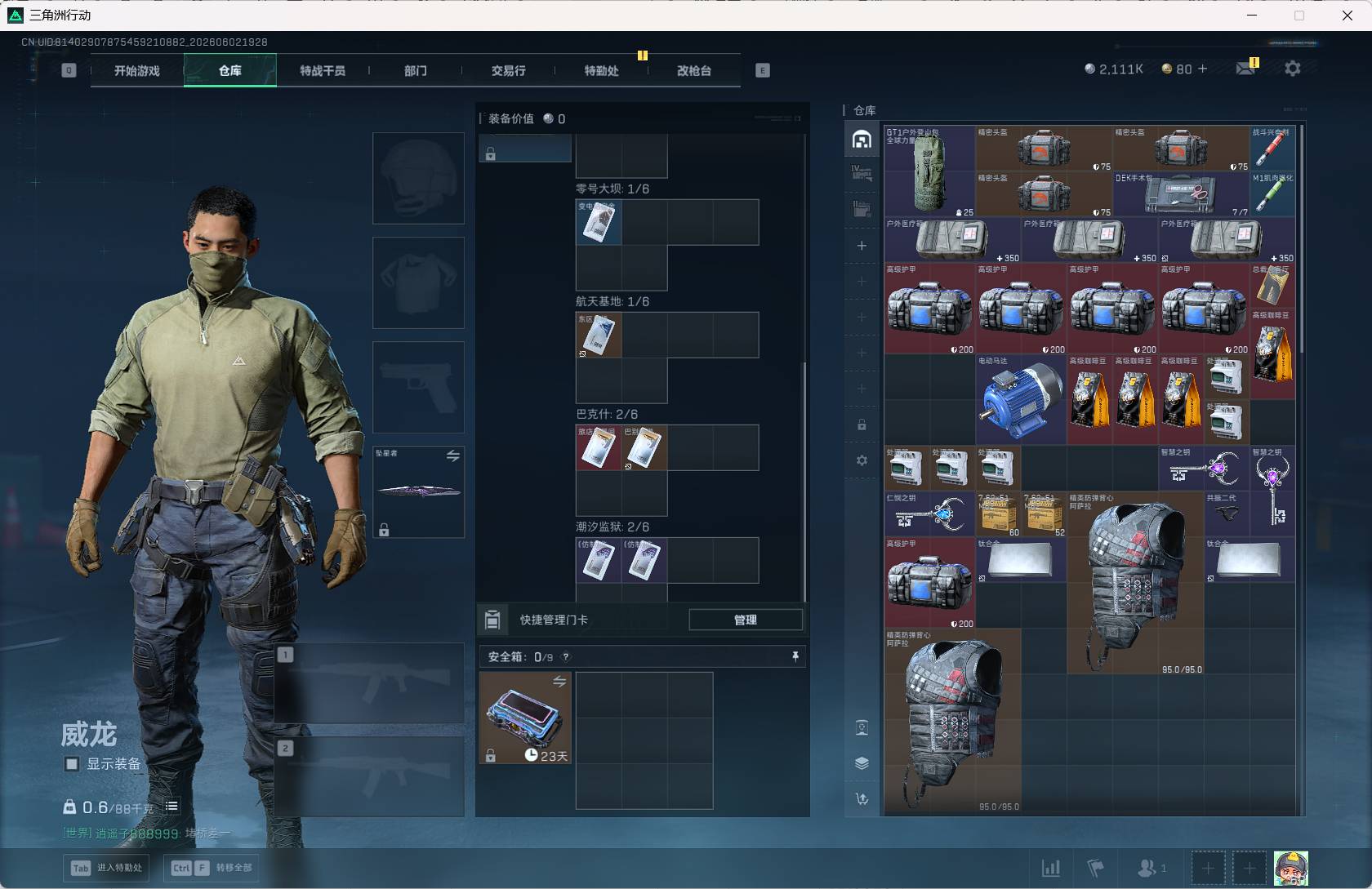Screen dimensions: 1372x889
Task: Open game settings gear at top right
Action: point(1292,69)
